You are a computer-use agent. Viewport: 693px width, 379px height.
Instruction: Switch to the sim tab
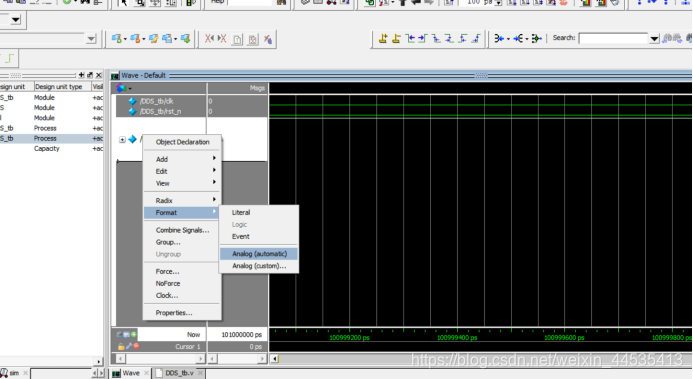coord(14,373)
